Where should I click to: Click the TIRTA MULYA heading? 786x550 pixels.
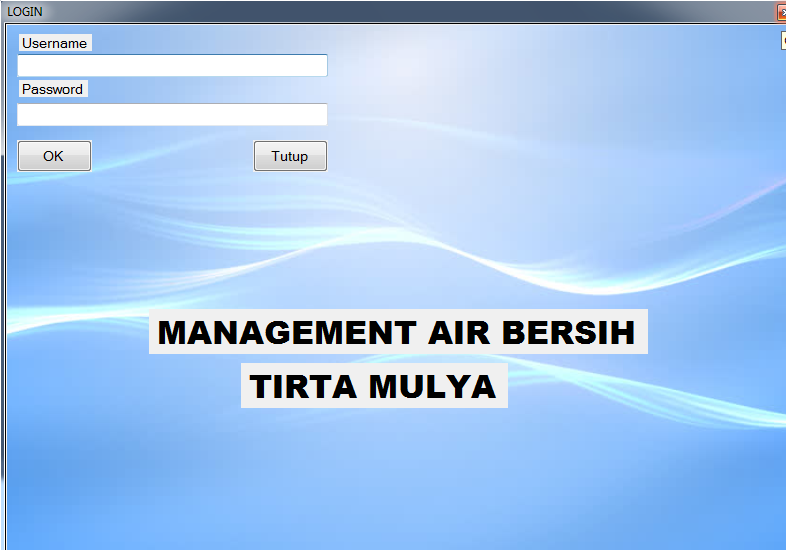pyautogui.click(x=374, y=386)
